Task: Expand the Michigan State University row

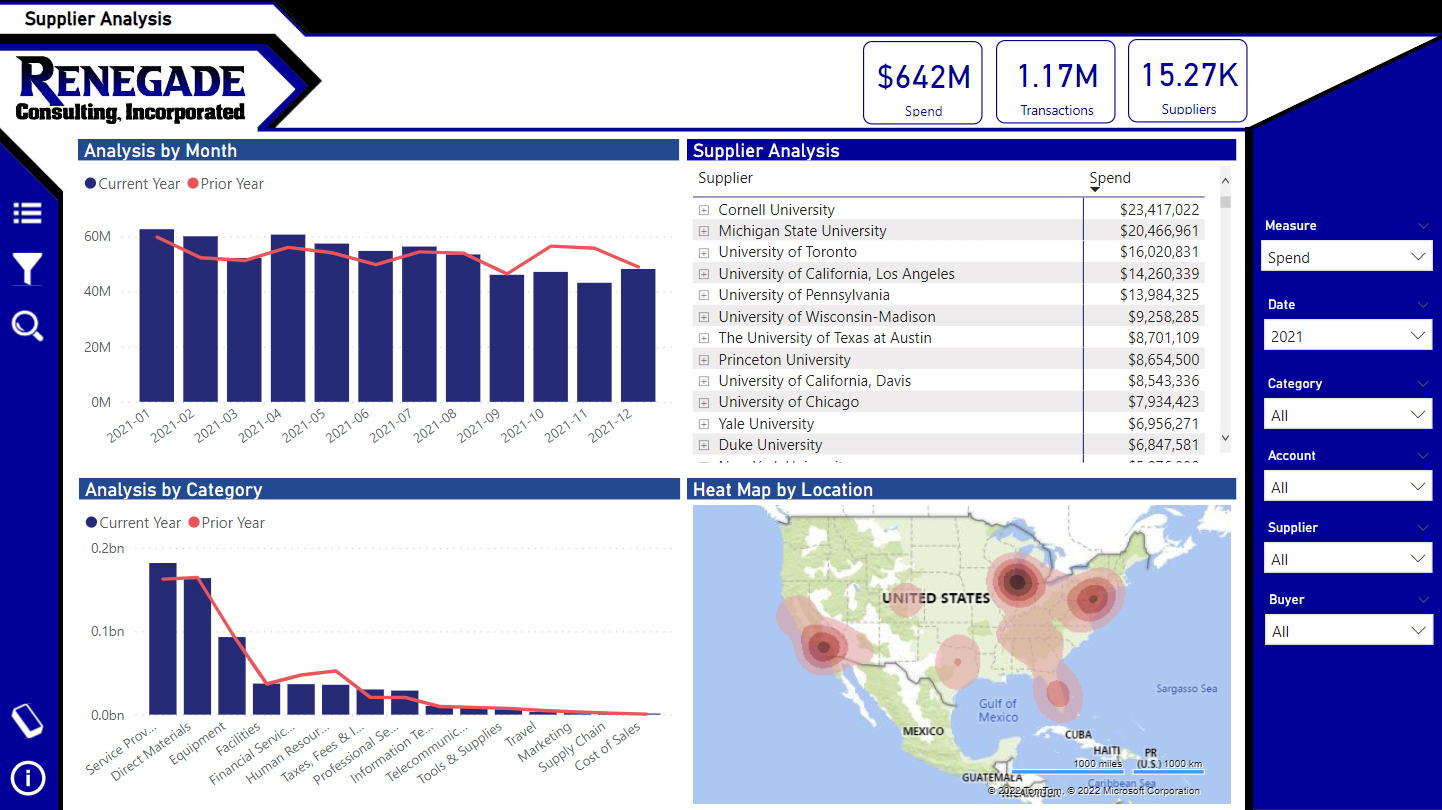Action: (704, 231)
